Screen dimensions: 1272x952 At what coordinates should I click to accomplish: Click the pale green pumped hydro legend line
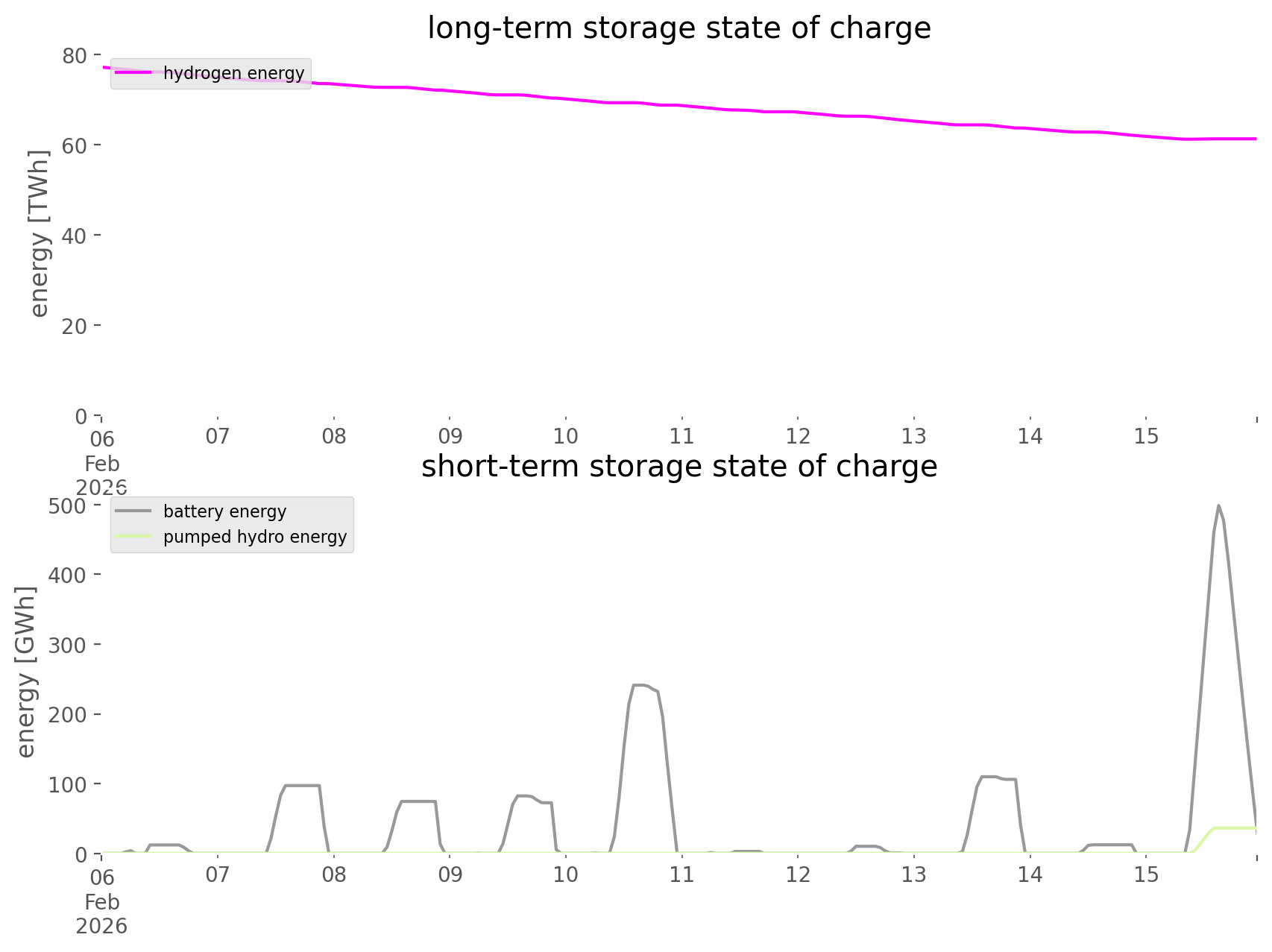(133, 537)
